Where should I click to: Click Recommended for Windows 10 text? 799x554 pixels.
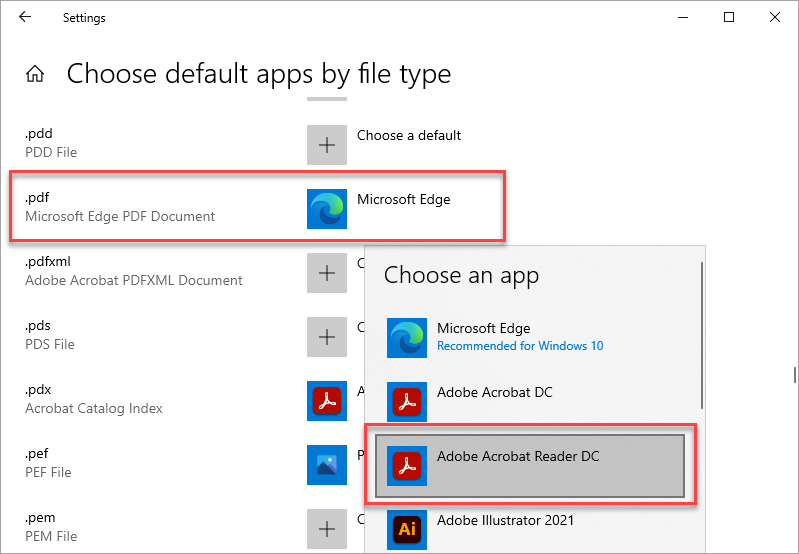pos(520,346)
